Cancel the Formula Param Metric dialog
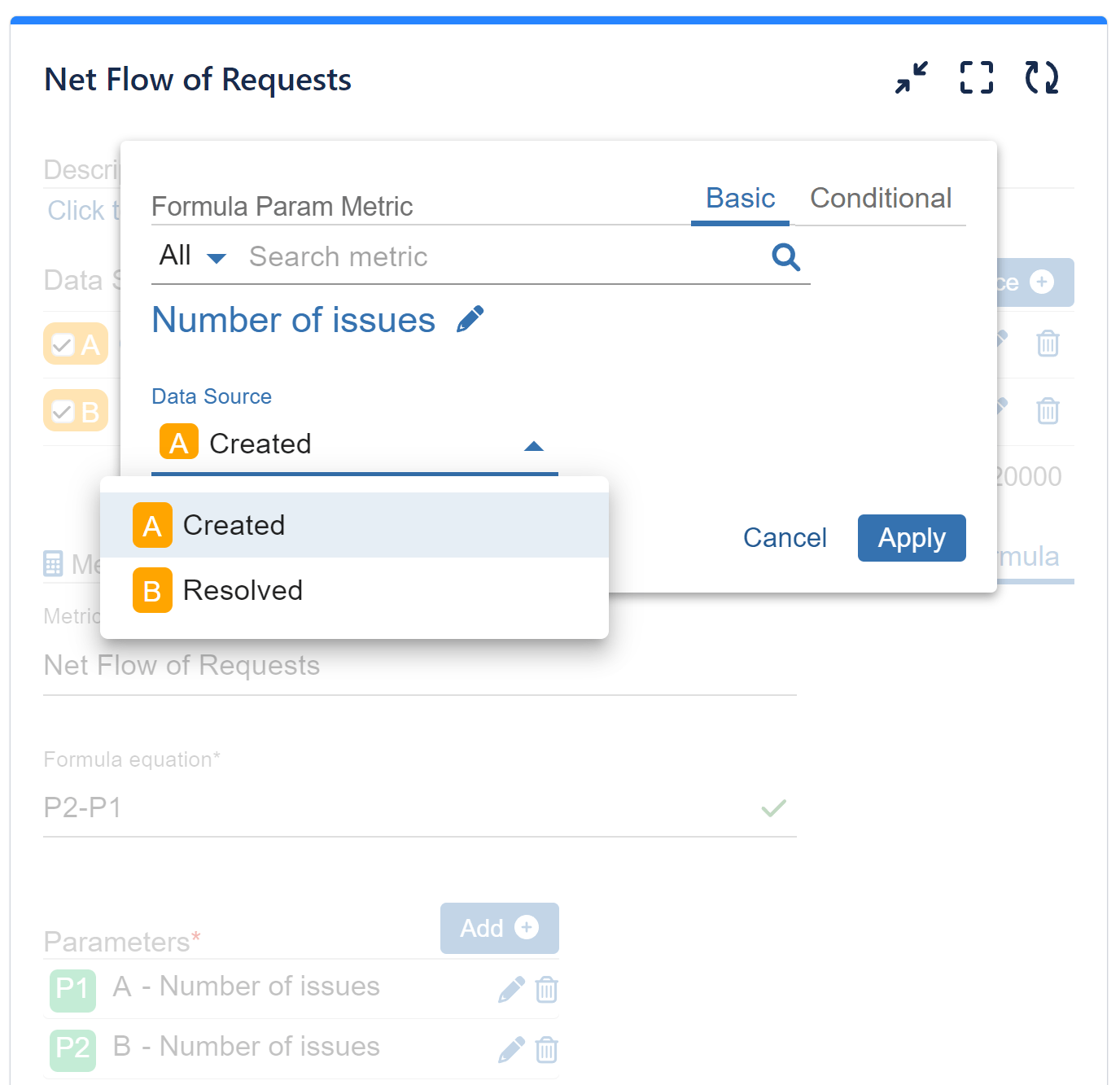 (x=784, y=538)
